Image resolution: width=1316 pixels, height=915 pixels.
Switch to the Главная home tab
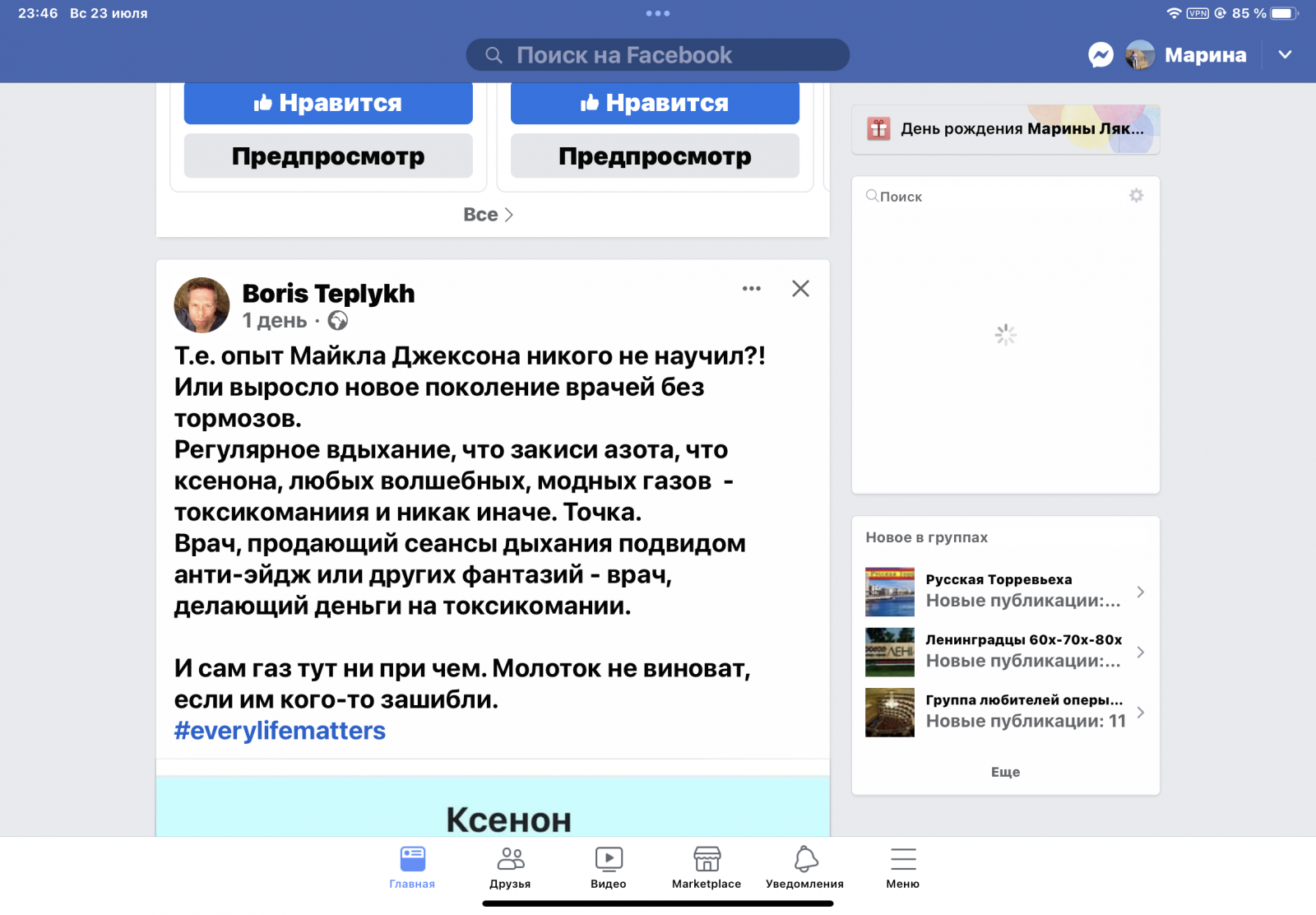click(x=412, y=867)
